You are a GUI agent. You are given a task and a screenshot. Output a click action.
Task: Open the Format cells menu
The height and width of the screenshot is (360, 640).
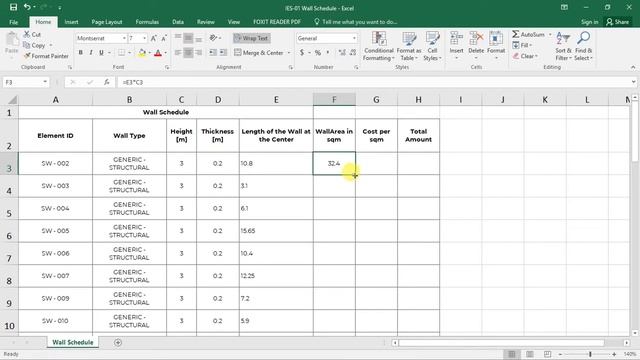point(496,46)
